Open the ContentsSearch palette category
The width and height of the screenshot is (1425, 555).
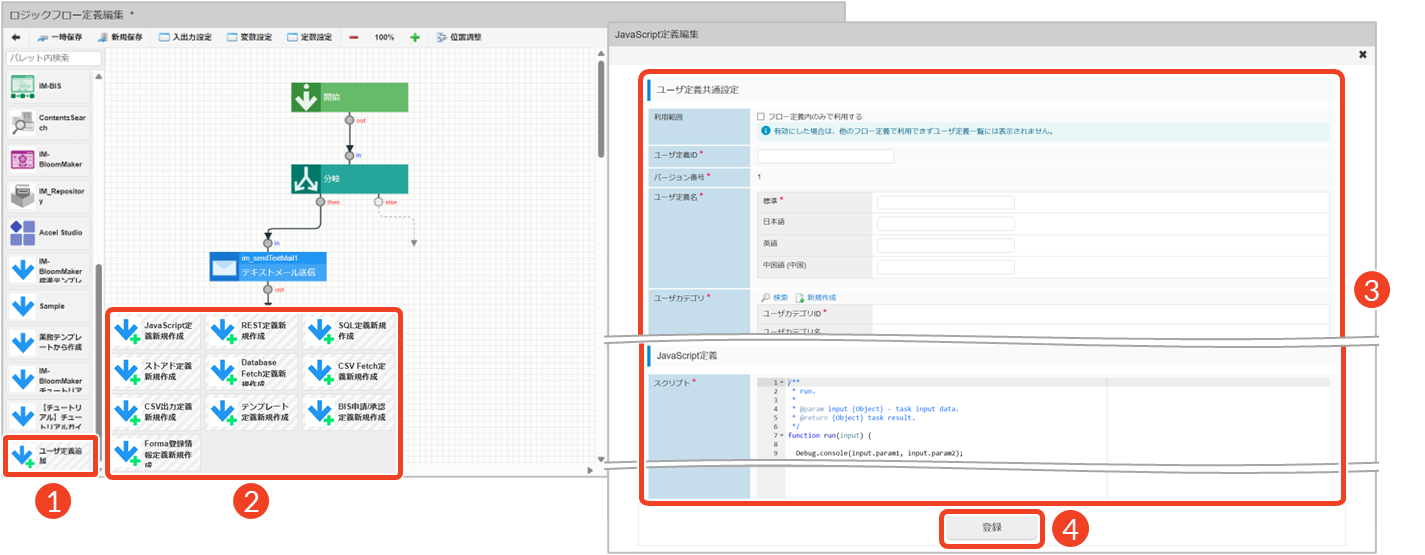pos(50,123)
